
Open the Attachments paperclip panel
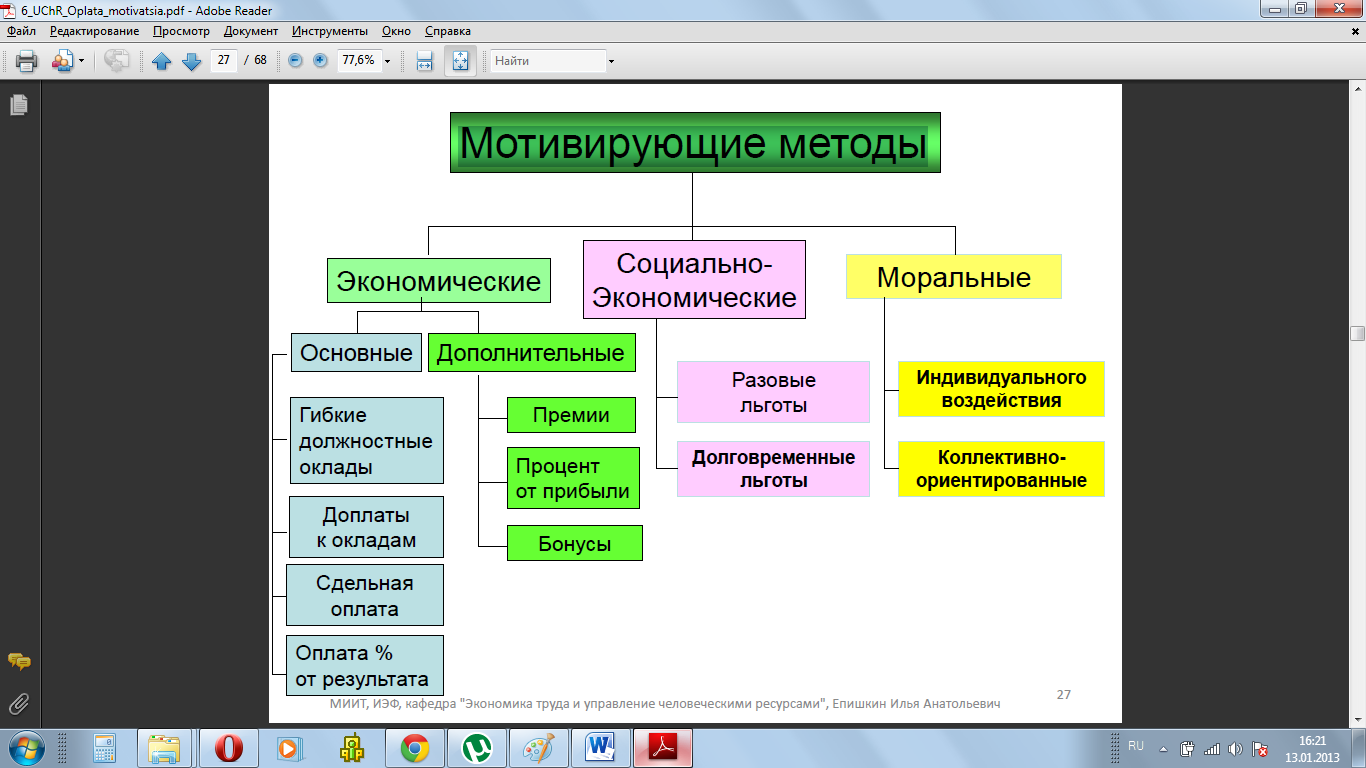pyautogui.click(x=18, y=703)
